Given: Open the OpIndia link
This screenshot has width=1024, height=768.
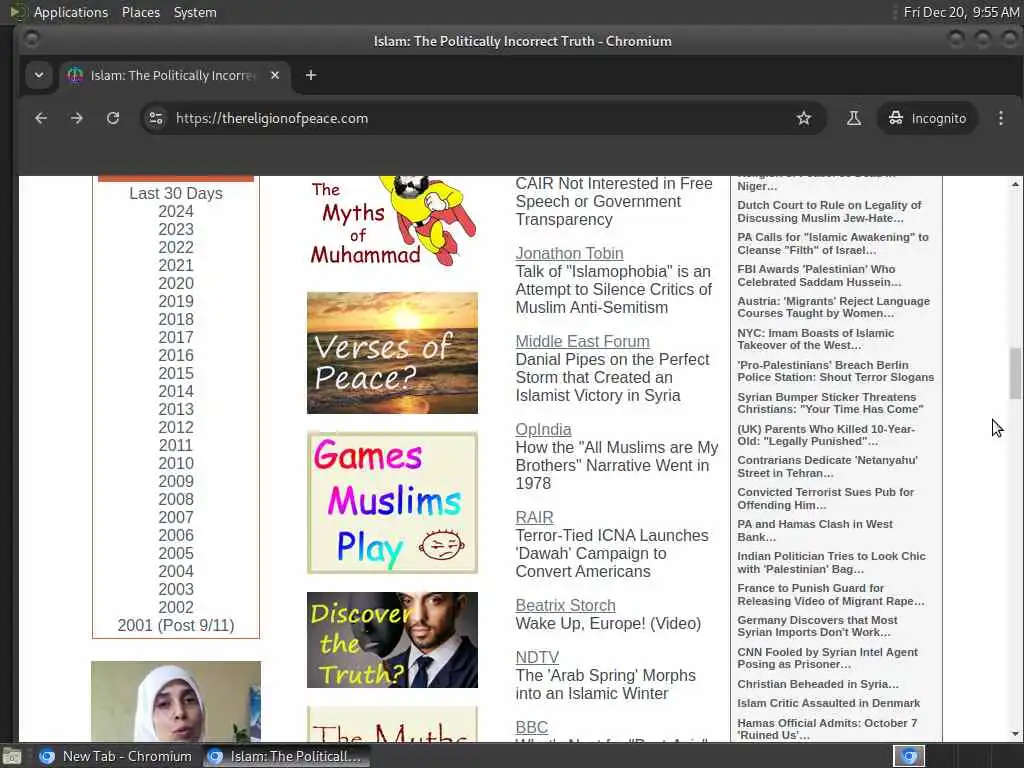Looking at the screenshot, I should click(x=543, y=430).
